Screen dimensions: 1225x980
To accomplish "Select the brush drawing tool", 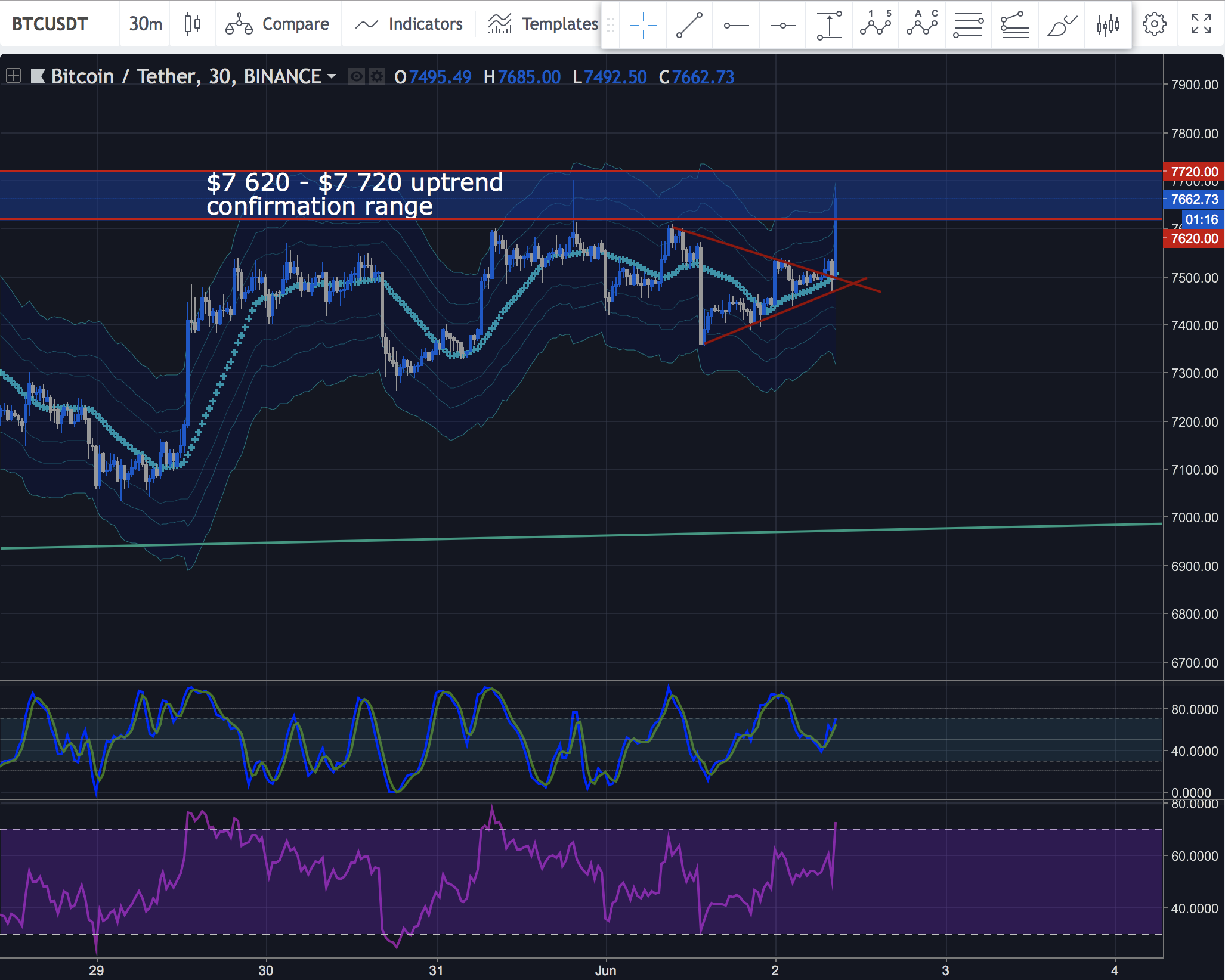I will pyautogui.click(x=1062, y=25).
